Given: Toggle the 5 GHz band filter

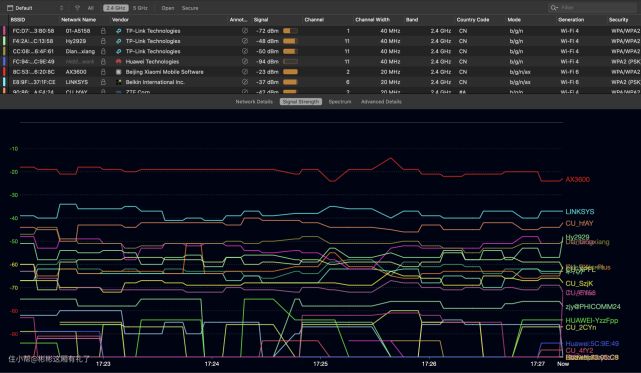Looking at the screenshot, I should 140,8.
